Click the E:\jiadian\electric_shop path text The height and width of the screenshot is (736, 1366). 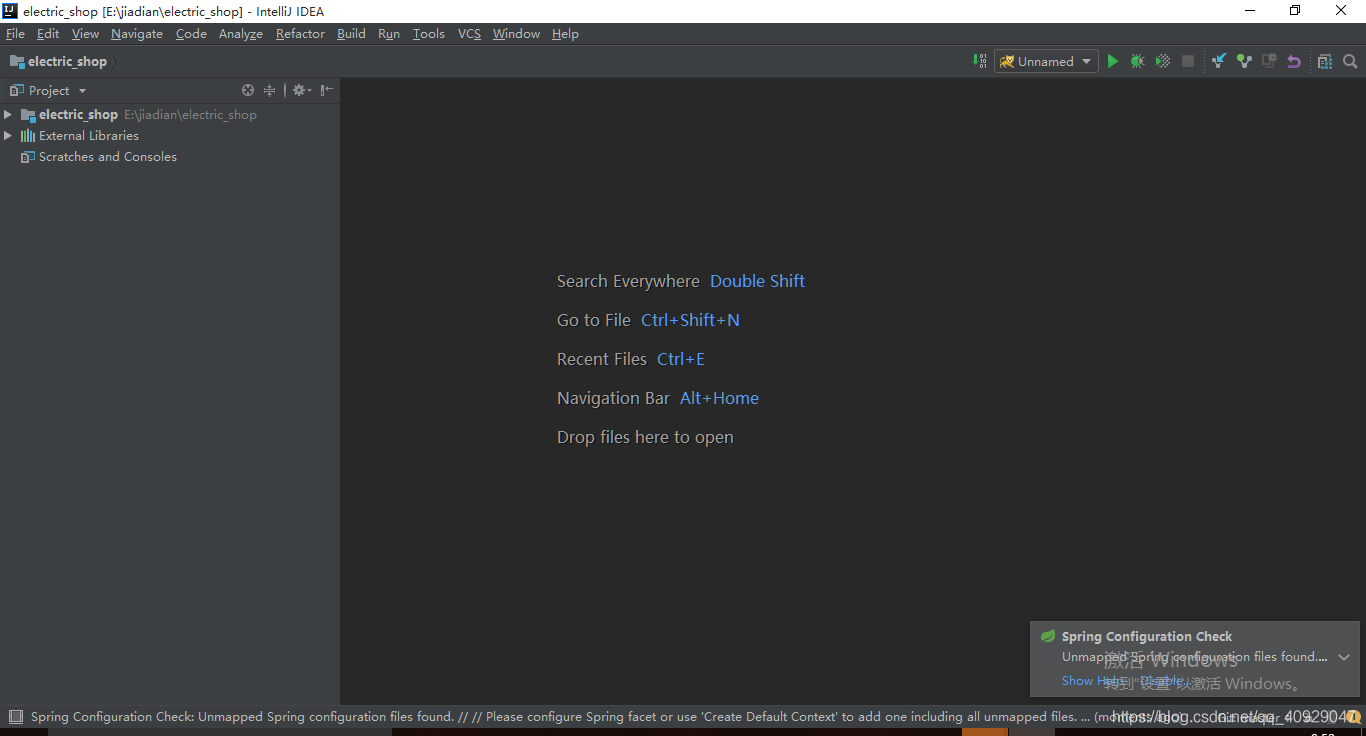pyautogui.click(x=190, y=114)
